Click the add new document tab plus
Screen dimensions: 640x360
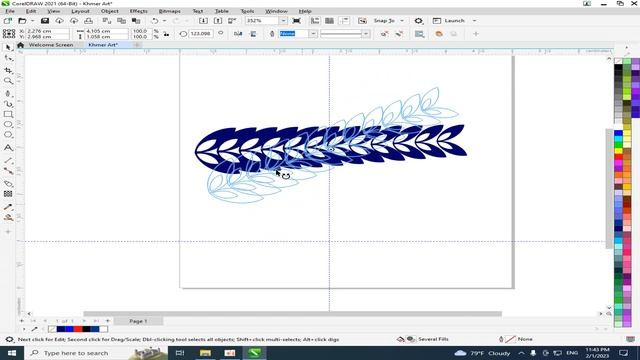[x=137, y=45]
